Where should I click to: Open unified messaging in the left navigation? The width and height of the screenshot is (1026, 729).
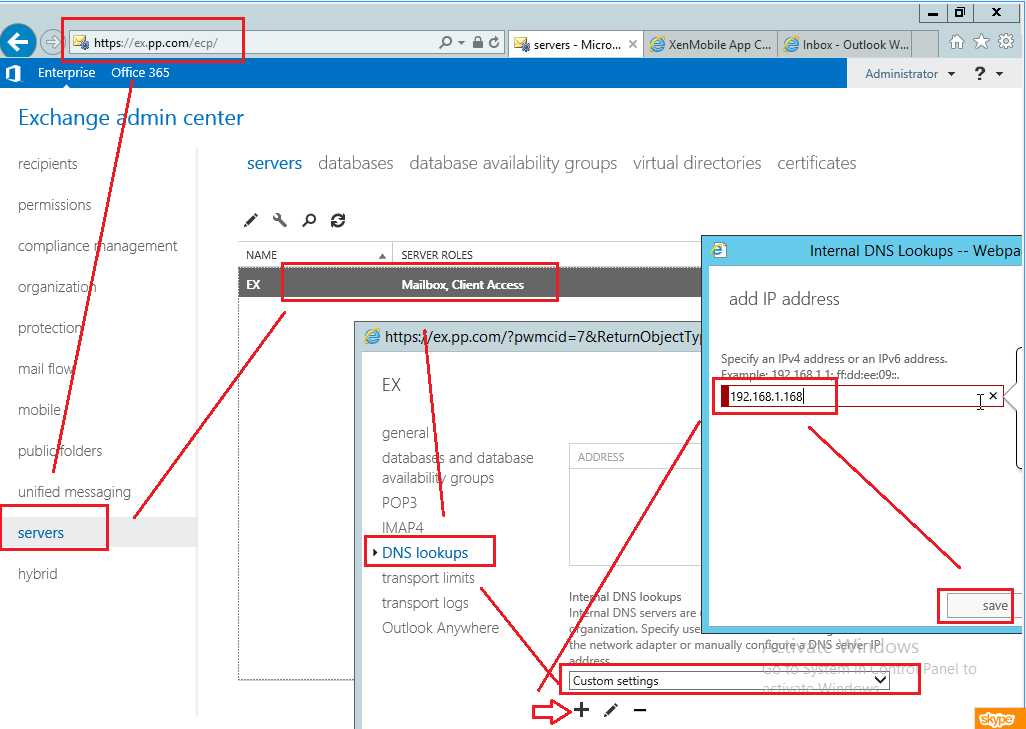click(74, 492)
